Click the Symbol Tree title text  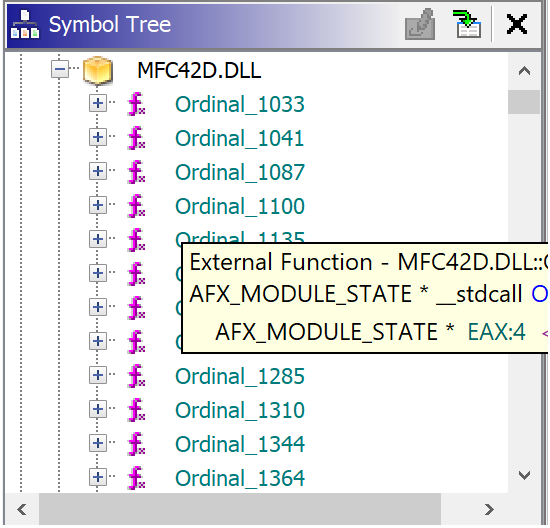click(110, 25)
